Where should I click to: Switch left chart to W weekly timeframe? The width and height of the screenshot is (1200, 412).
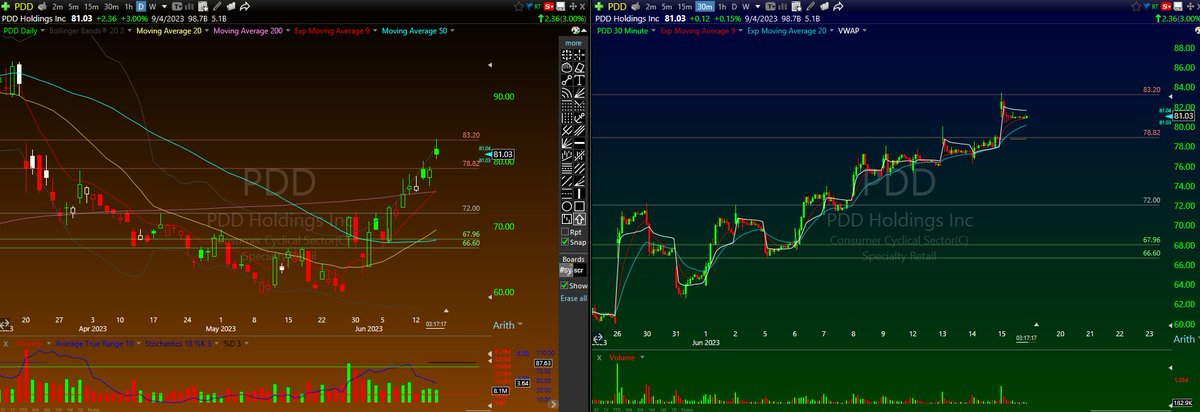[152, 7]
